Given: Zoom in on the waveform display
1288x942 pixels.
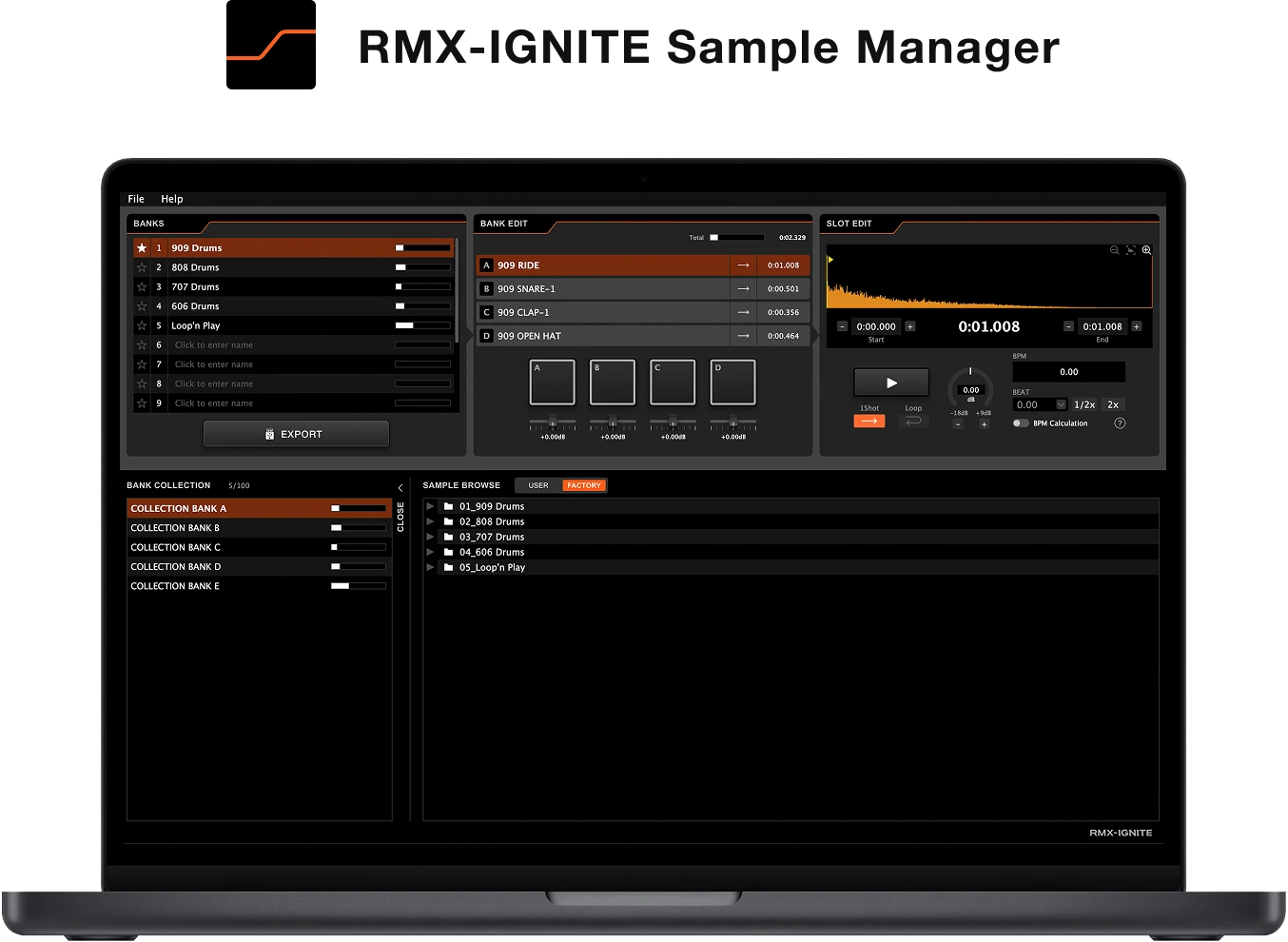Looking at the screenshot, I should pos(1146,250).
